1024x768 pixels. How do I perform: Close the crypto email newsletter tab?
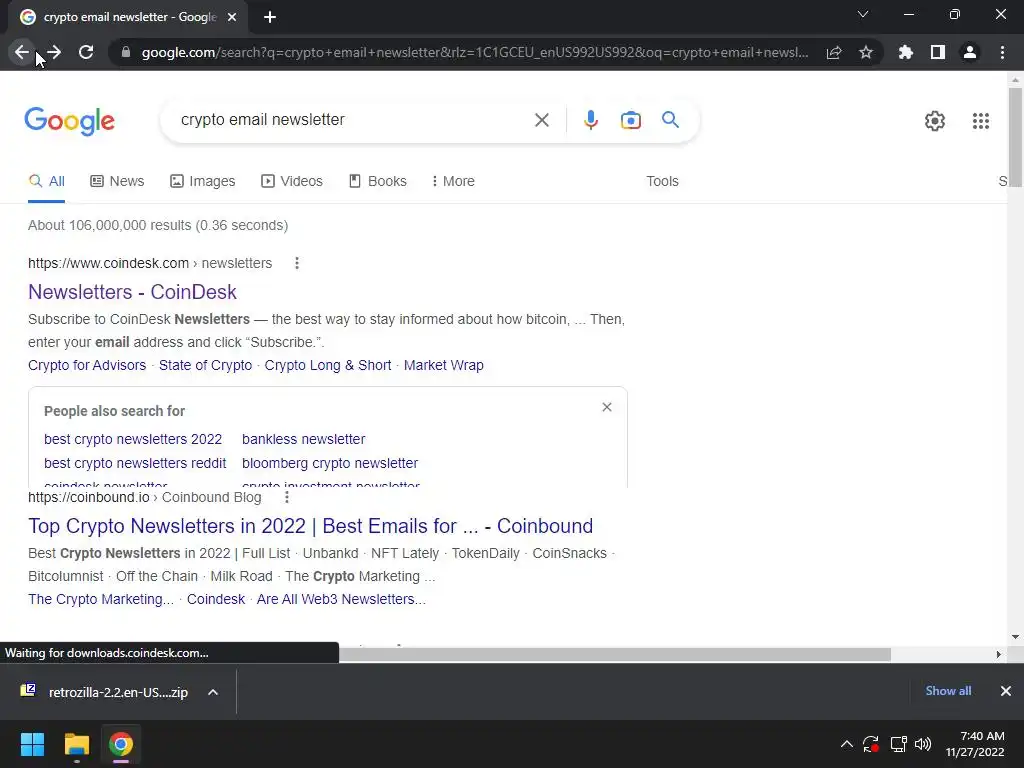pos(232,18)
